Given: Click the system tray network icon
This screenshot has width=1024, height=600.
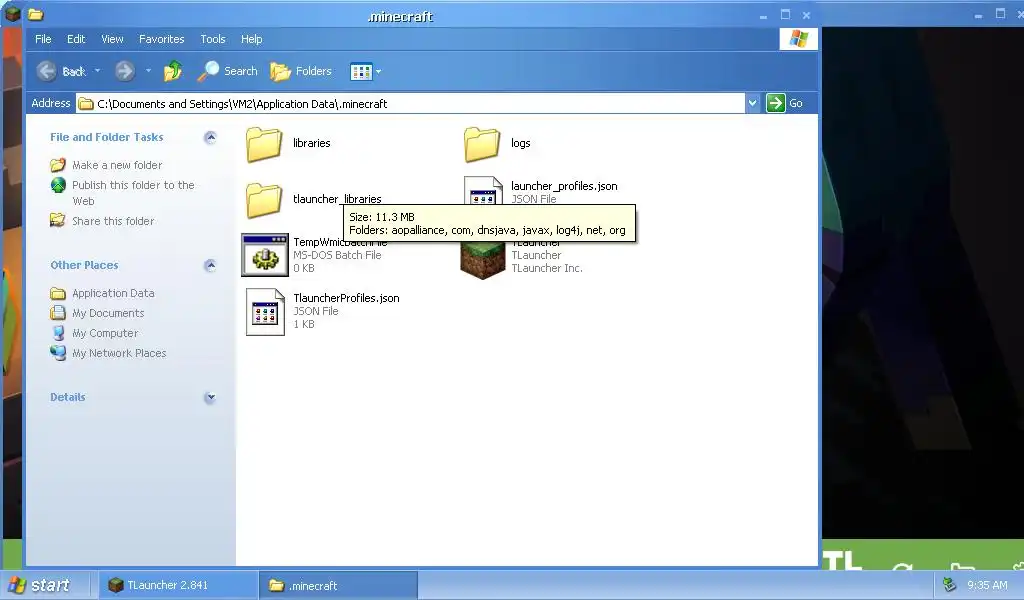Looking at the screenshot, I should coord(949,585).
